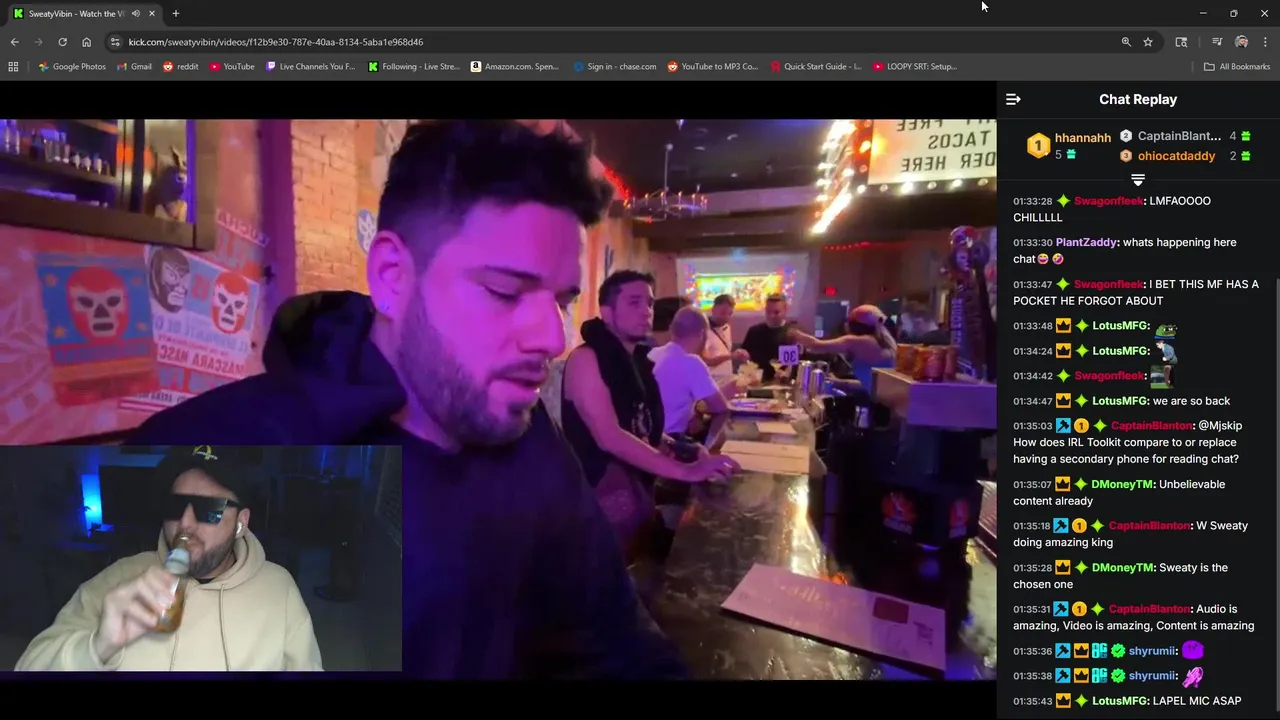Close the SweatyVibin browser tab
This screenshot has width=1280, height=720.
(152, 13)
